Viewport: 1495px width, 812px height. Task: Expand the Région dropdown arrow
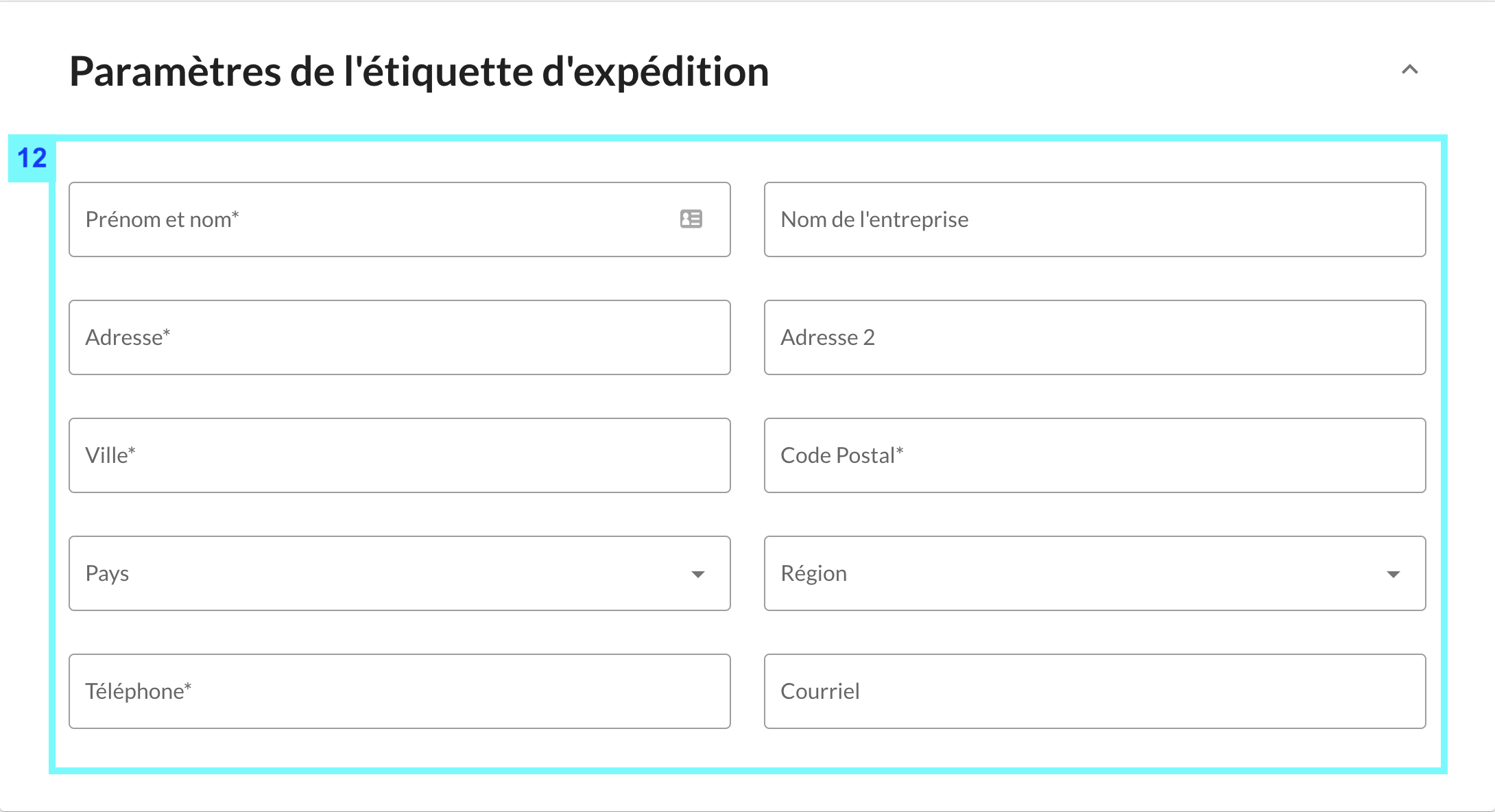pos(1393,574)
